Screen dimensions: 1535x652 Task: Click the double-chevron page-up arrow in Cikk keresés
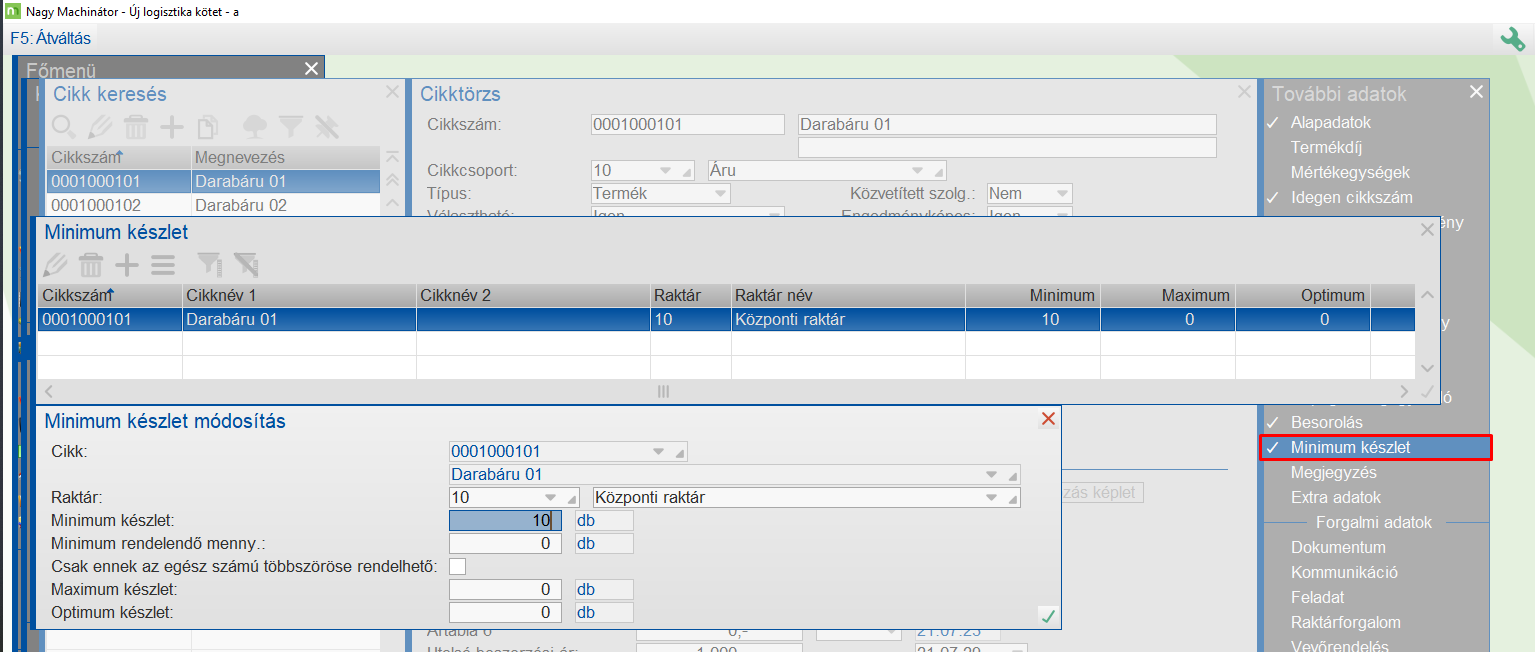[x=392, y=179]
